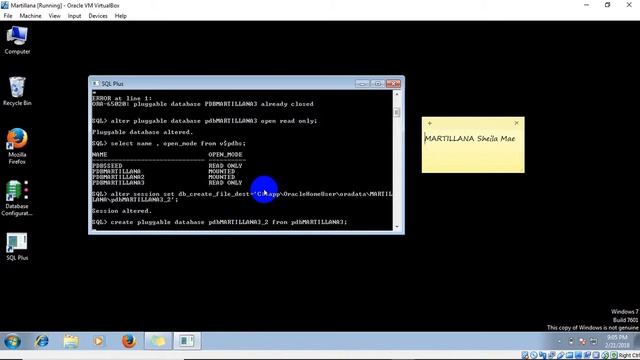Click the VirtualBox mouse integration status icon
This screenshot has height=360, width=640.
click(x=606, y=356)
